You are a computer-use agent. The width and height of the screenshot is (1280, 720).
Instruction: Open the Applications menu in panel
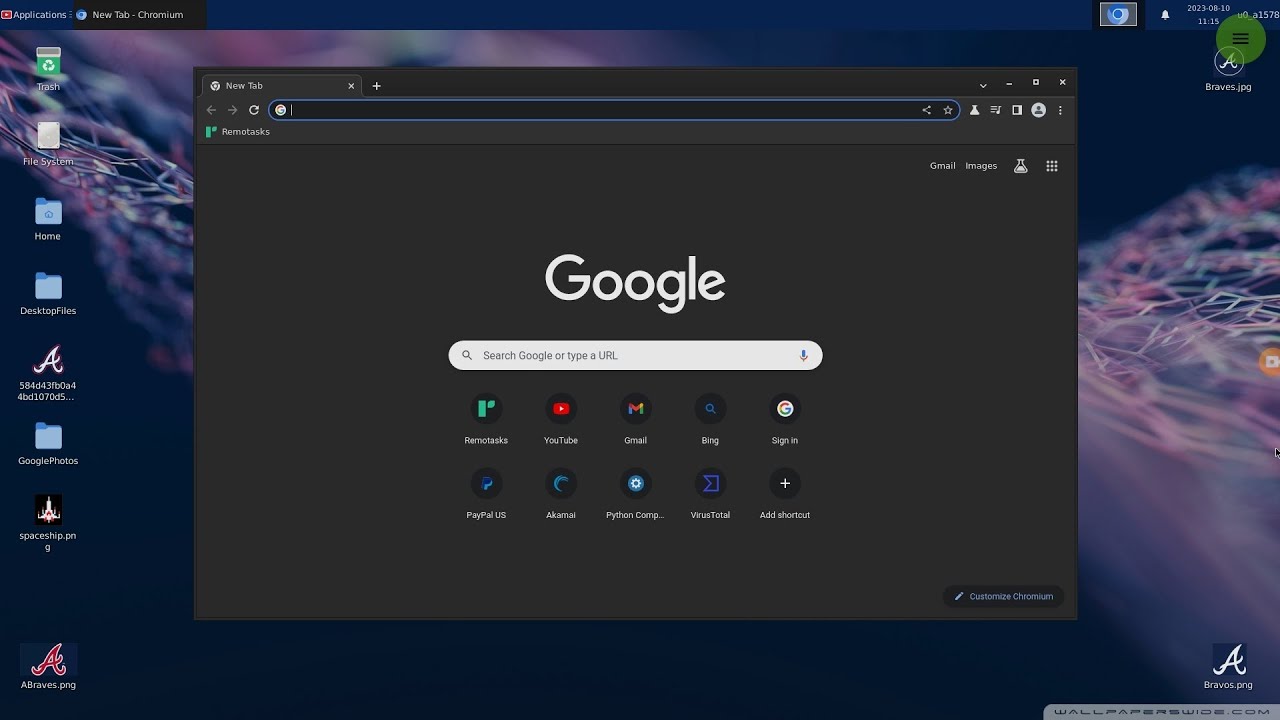(x=34, y=15)
